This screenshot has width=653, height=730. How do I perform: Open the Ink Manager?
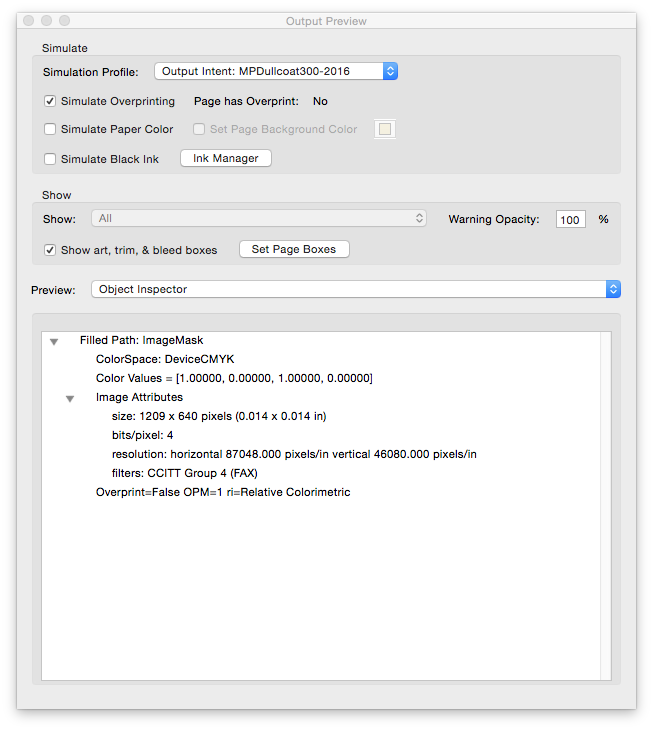tap(226, 158)
